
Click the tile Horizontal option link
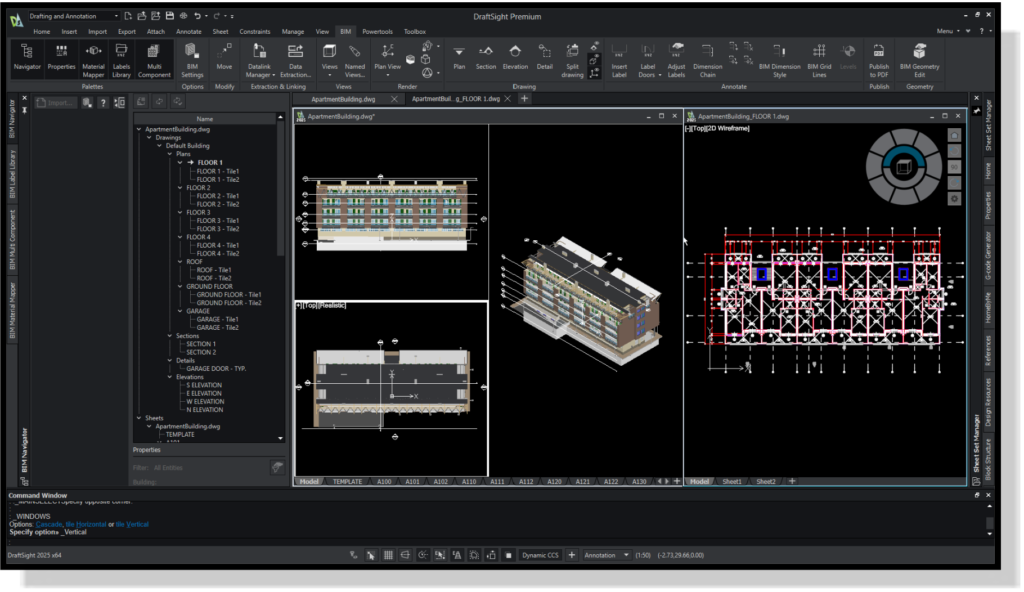[x=89, y=524]
